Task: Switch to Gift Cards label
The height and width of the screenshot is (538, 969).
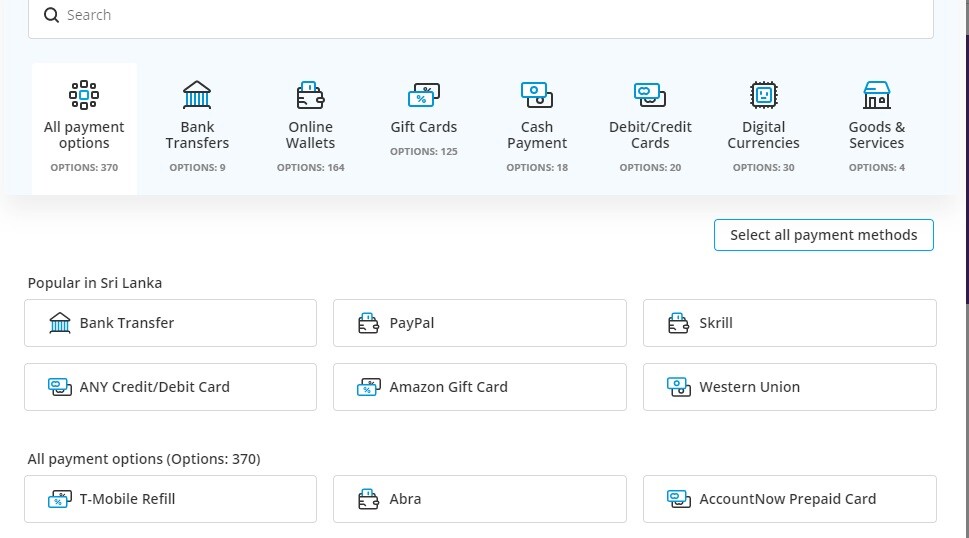Action: click(424, 127)
